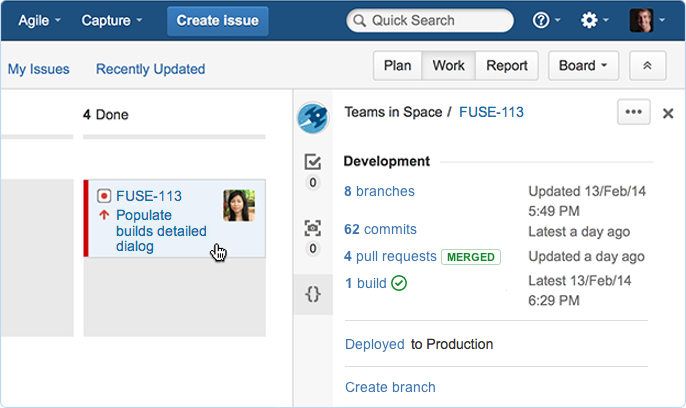Collapse the header with double-chevron button
This screenshot has height=408, width=686.
click(x=648, y=66)
